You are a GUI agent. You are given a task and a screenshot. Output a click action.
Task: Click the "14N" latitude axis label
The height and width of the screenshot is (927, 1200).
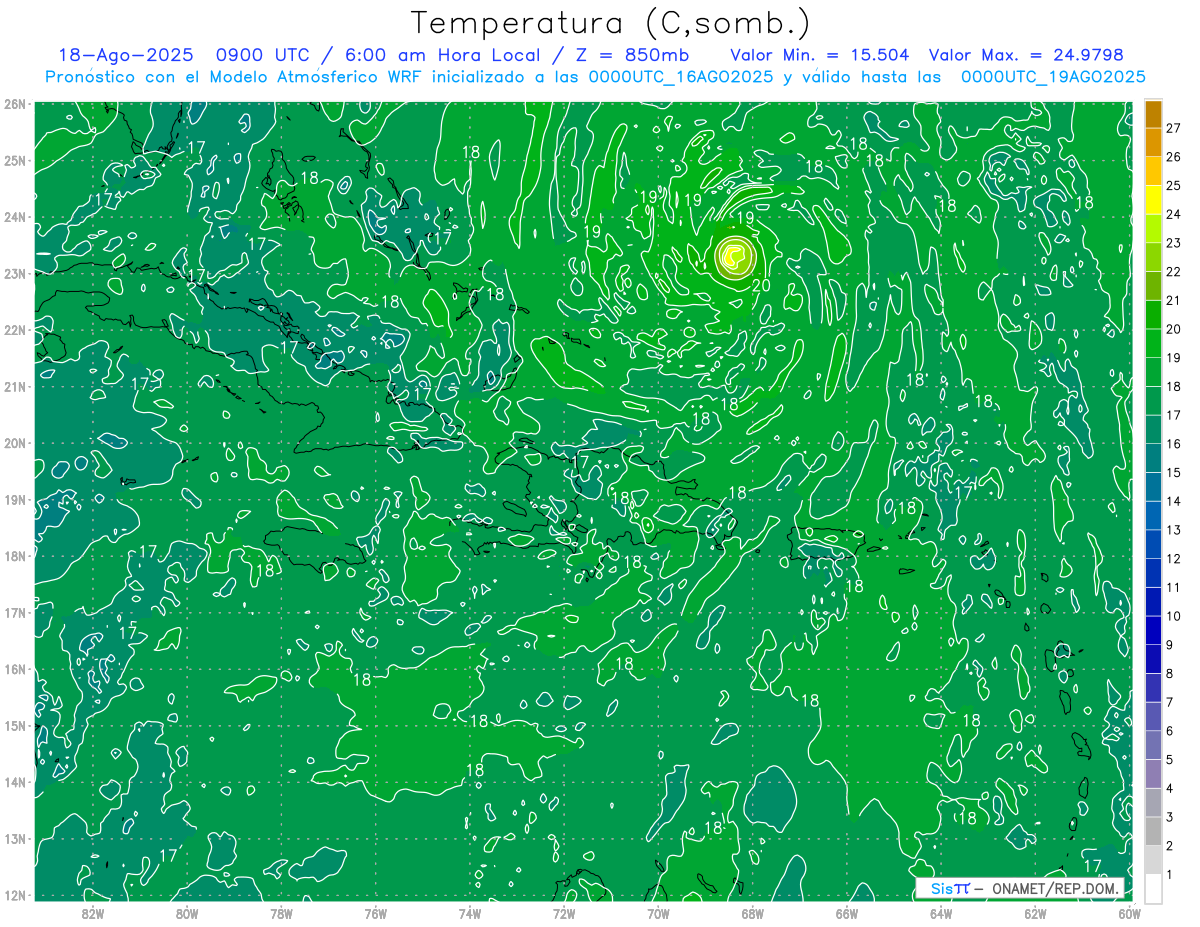point(14,782)
